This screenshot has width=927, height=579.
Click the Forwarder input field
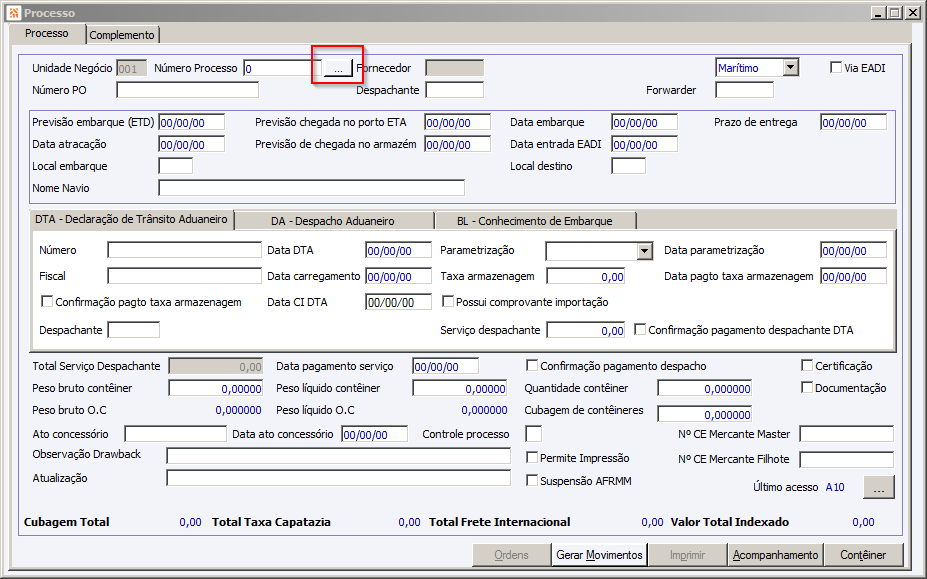click(744, 90)
